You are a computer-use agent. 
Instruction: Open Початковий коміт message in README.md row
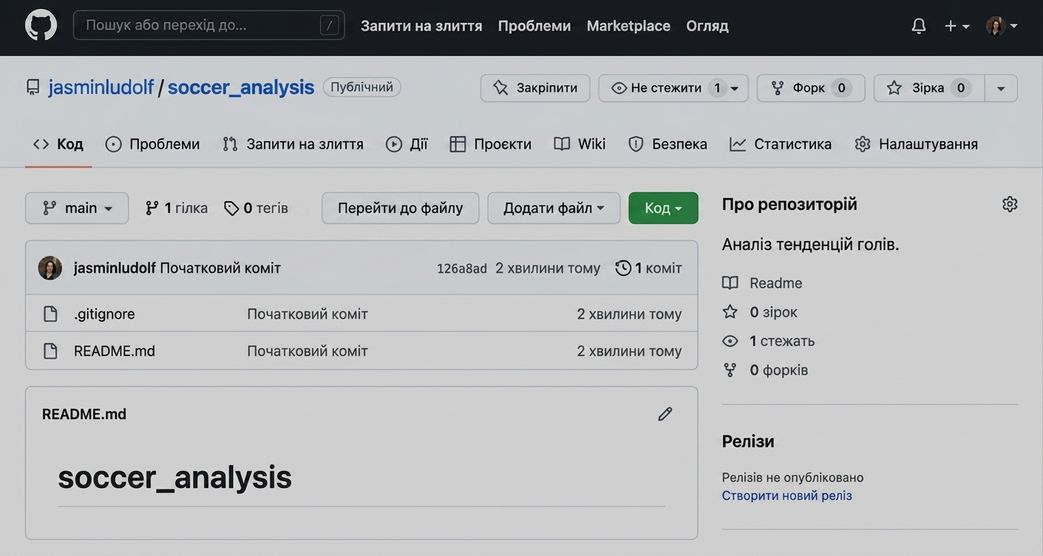click(x=307, y=351)
